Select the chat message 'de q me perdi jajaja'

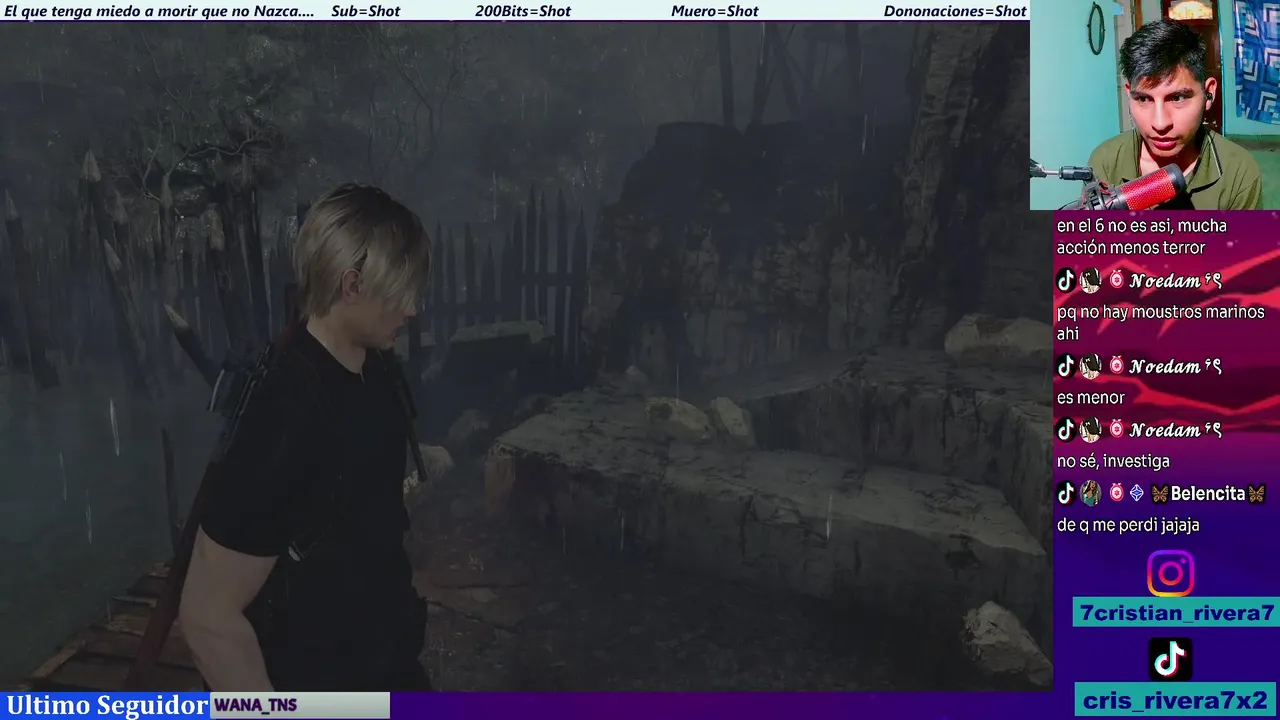click(x=1128, y=525)
